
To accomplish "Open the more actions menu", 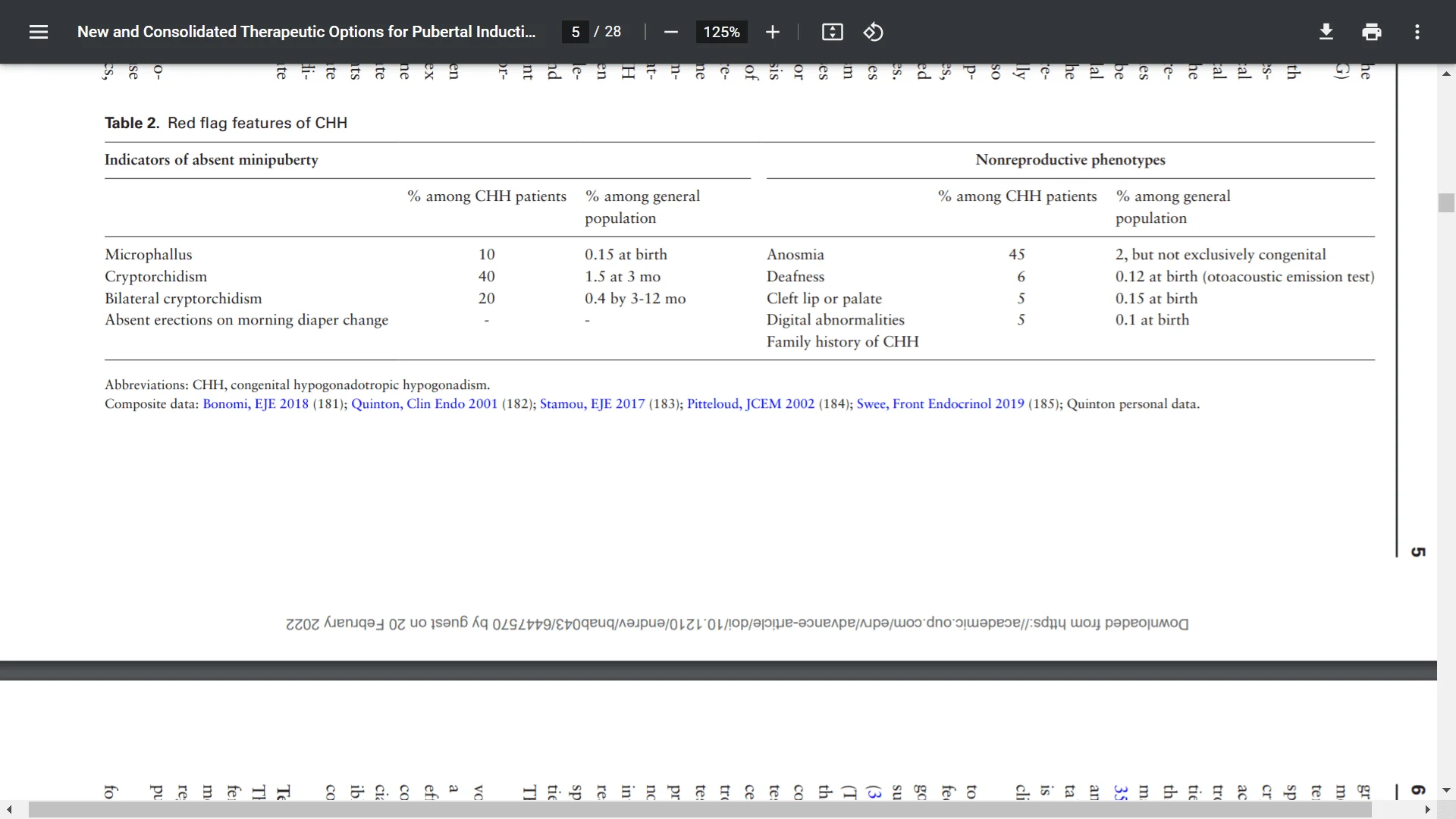I will 1417,32.
